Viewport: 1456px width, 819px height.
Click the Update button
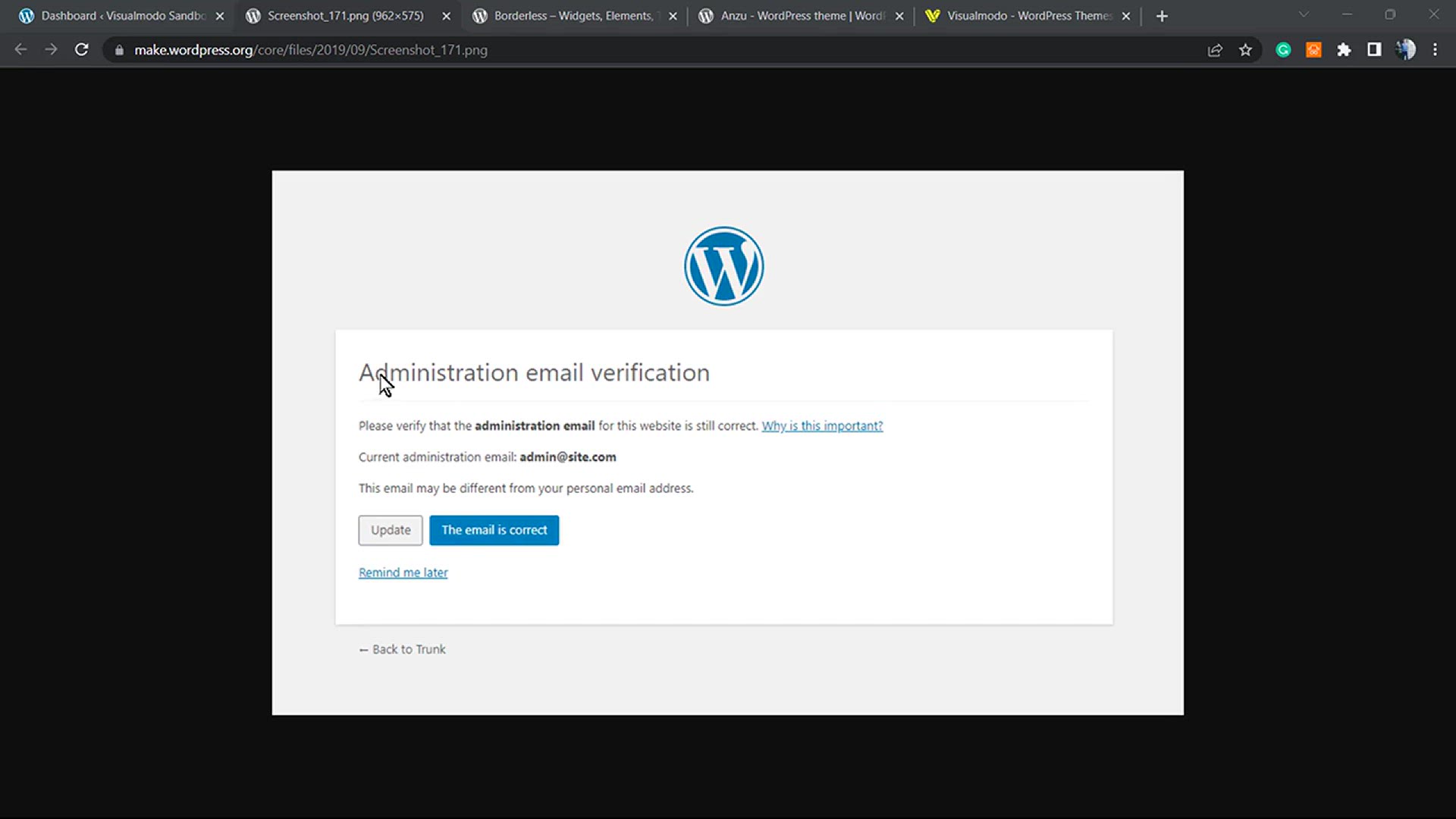(x=391, y=530)
